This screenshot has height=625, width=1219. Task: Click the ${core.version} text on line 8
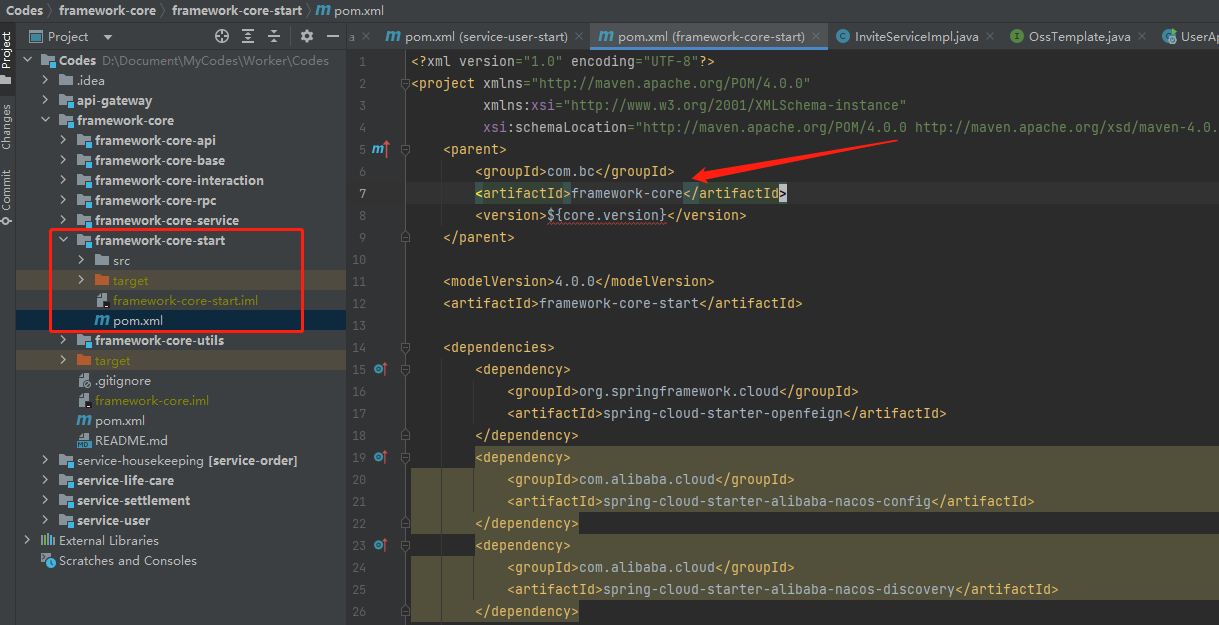pos(606,215)
